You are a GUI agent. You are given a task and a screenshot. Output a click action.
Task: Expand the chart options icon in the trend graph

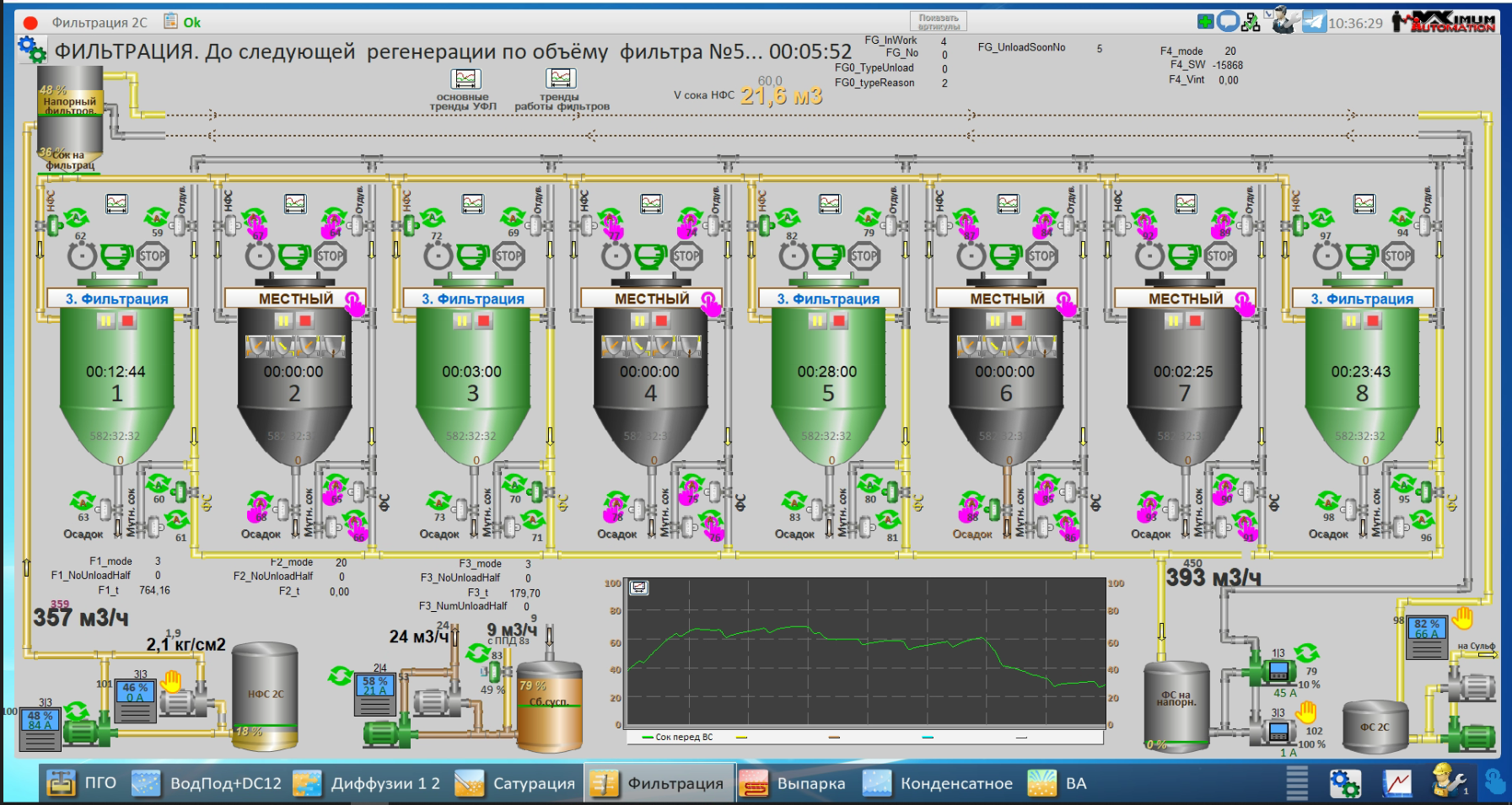(x=639, y=588)
